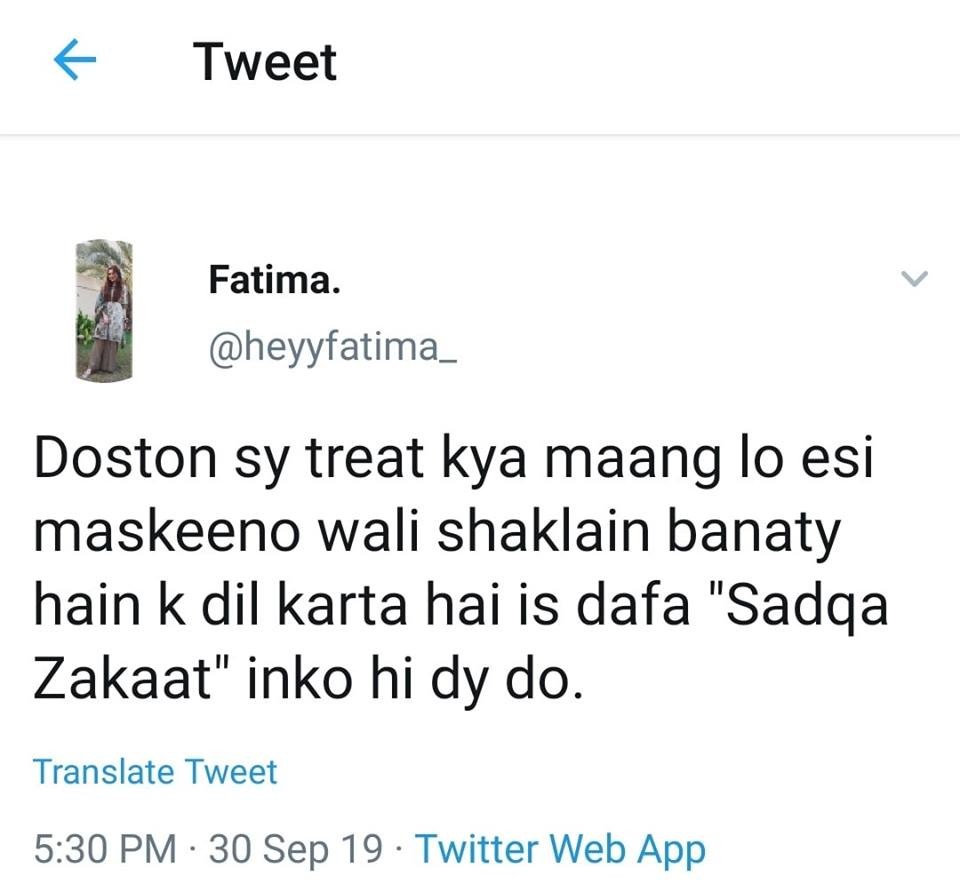Open the Twitter Web App source link
Viewport: 960px width, 892px height.
click(x=560, y=849)
